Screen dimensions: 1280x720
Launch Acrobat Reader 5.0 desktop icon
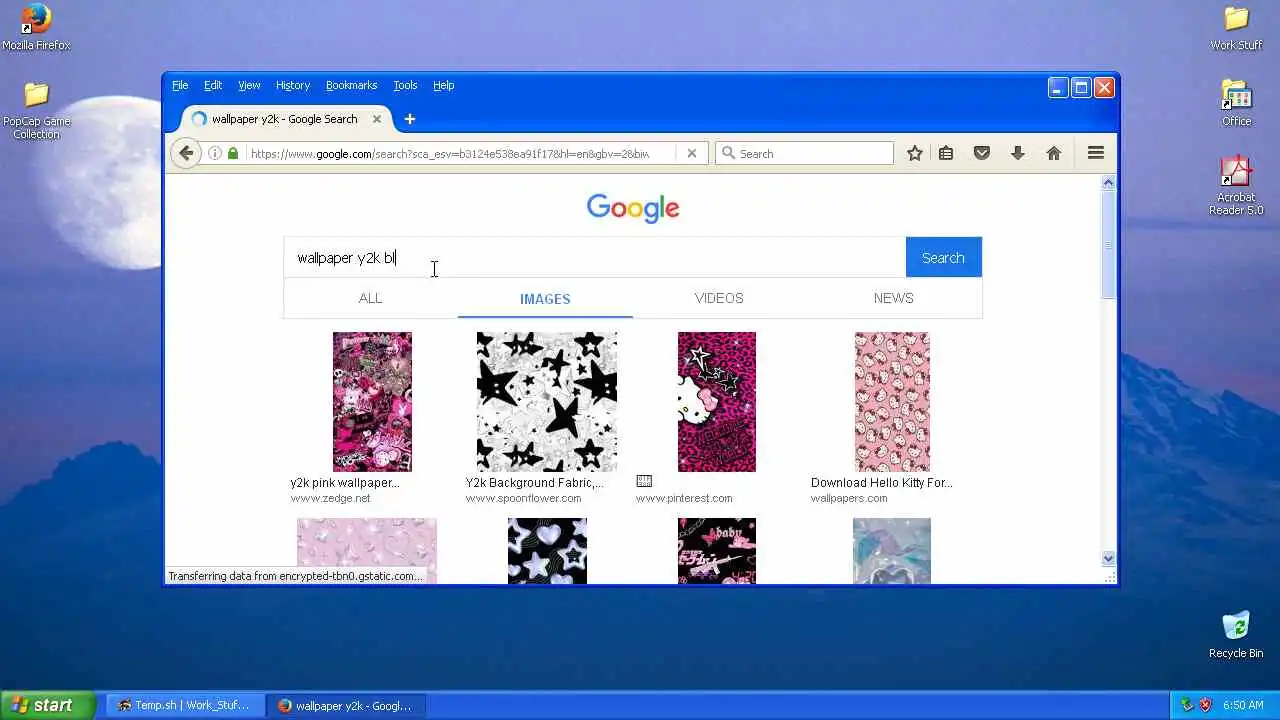[1236, 186]
